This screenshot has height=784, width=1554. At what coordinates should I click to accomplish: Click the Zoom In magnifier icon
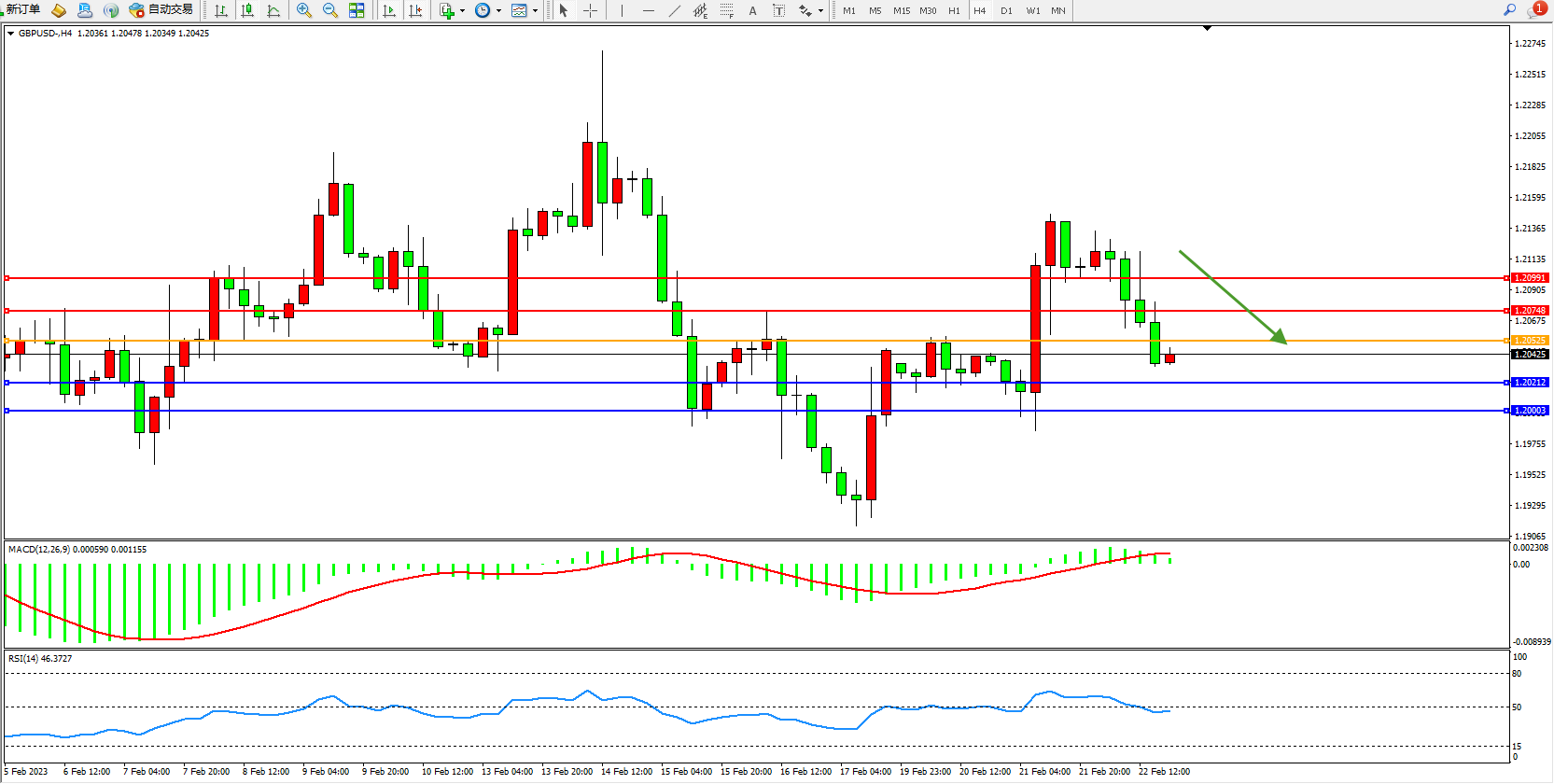point(303,10)
